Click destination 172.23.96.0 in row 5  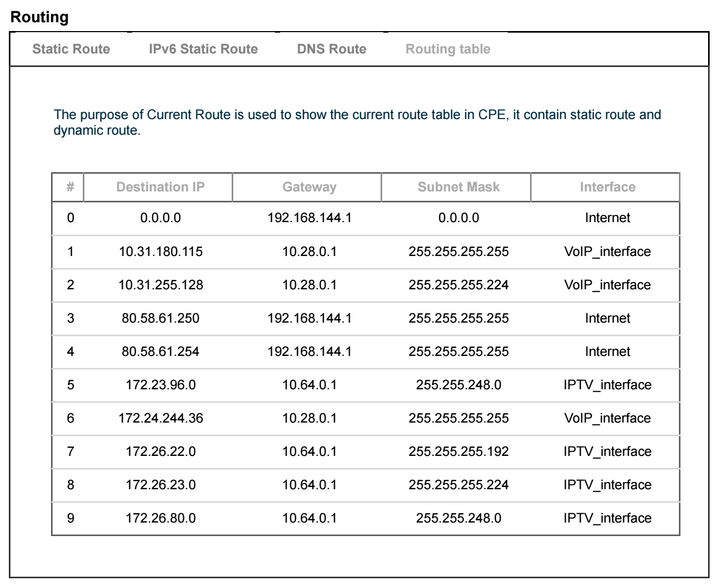(x=160, y=385)
